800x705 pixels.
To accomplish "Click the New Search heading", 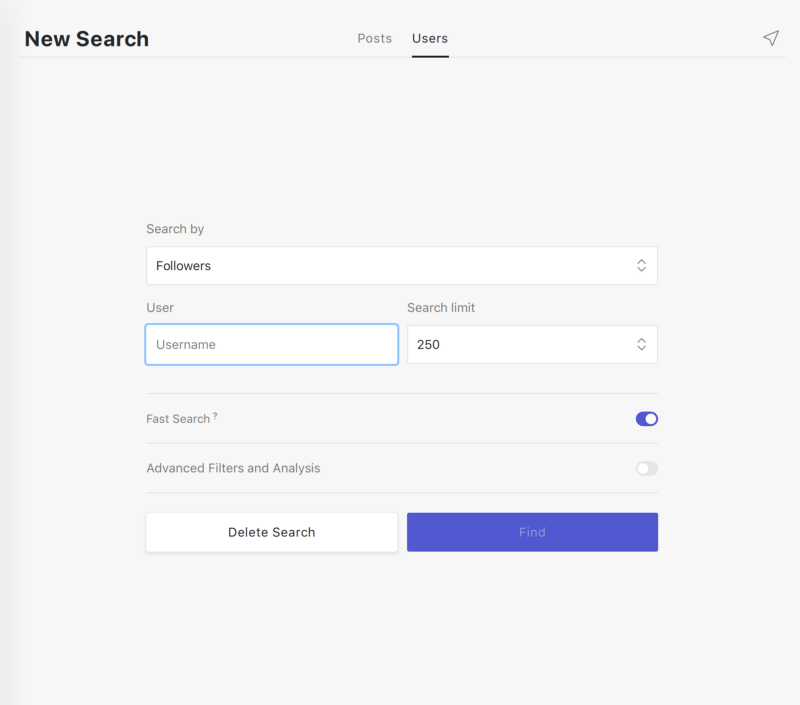I will click(87, 39).
